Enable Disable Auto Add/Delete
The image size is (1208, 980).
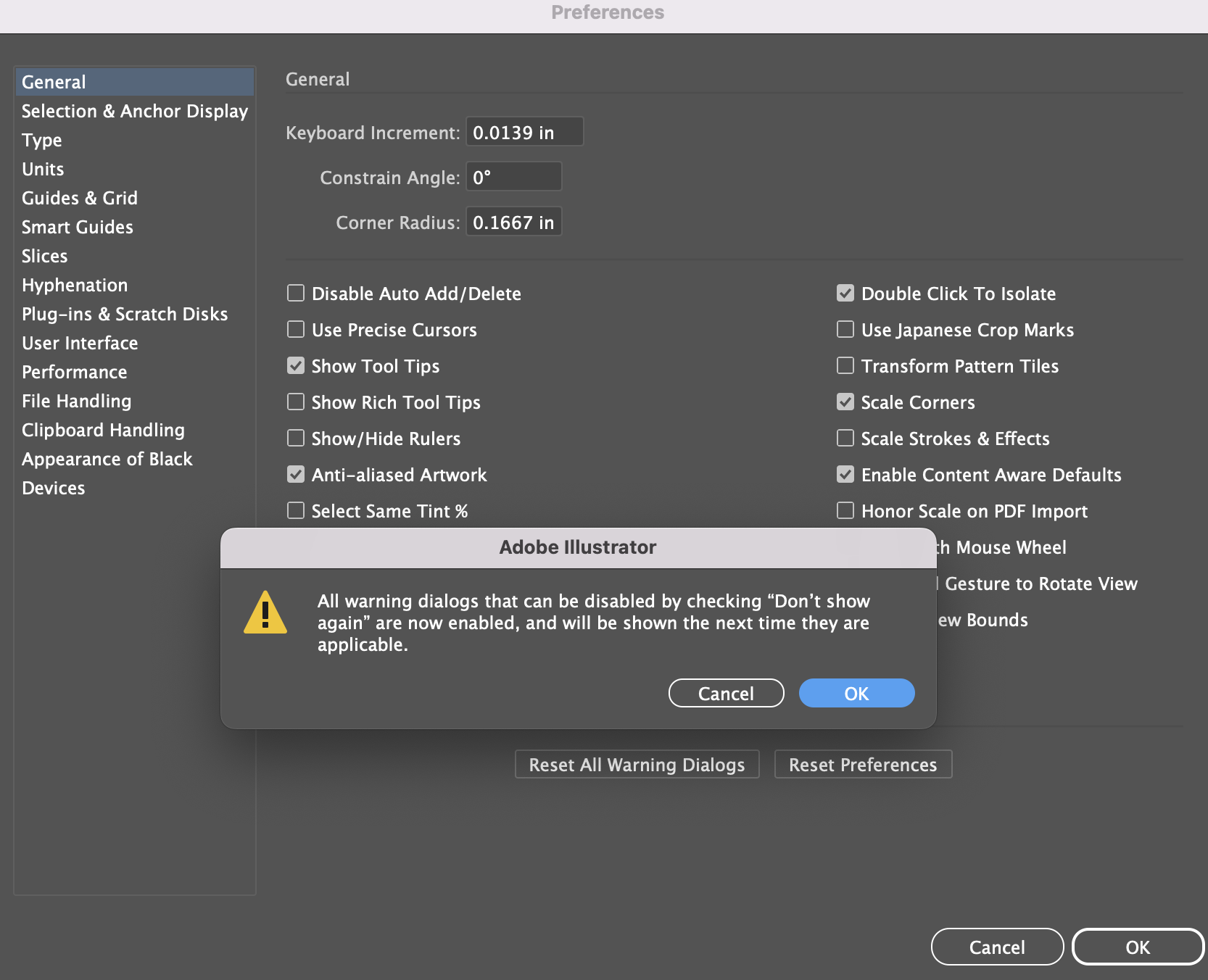[295, 293]
